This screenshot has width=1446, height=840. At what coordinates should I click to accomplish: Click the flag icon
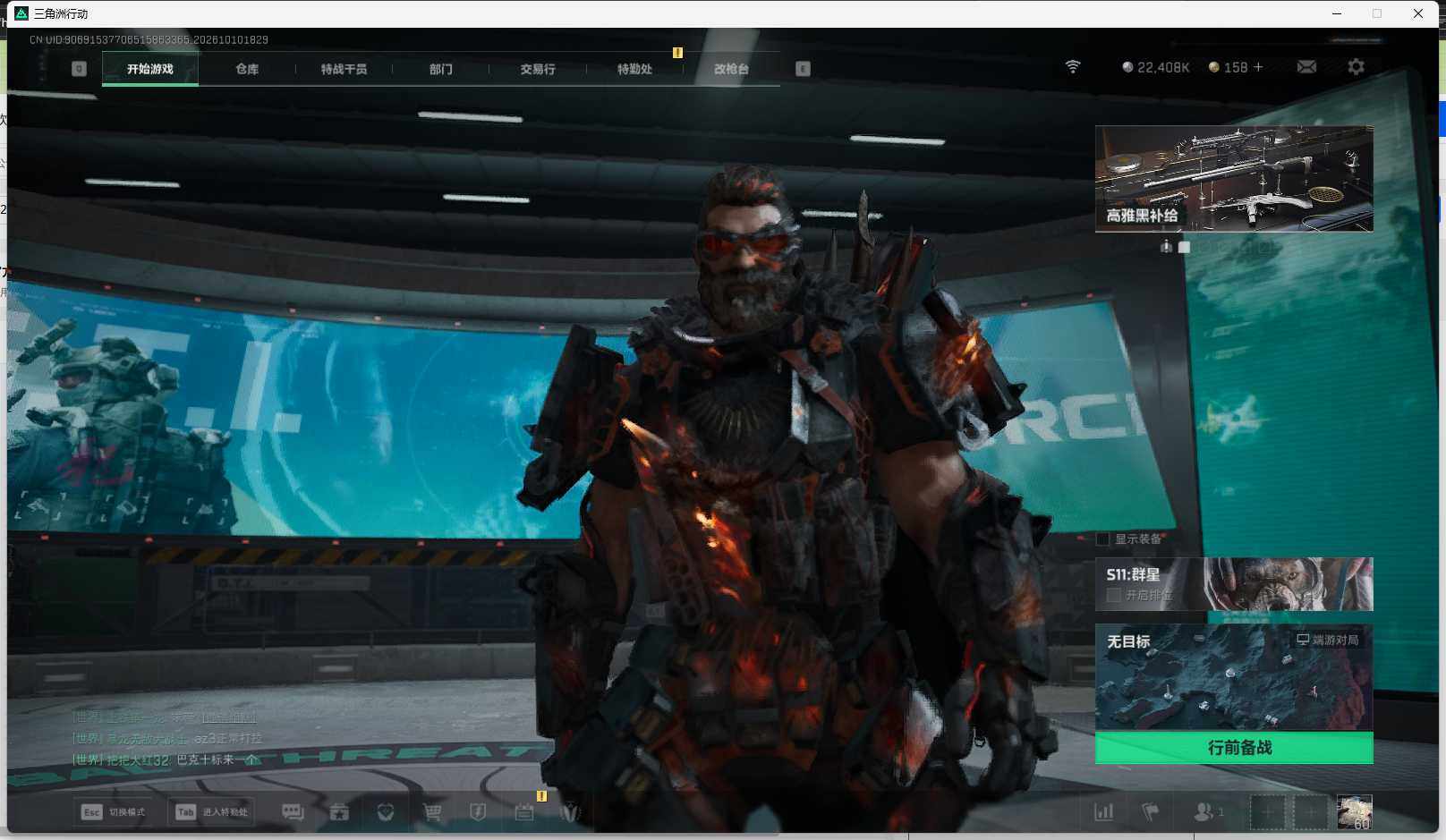pos(1151,812)
